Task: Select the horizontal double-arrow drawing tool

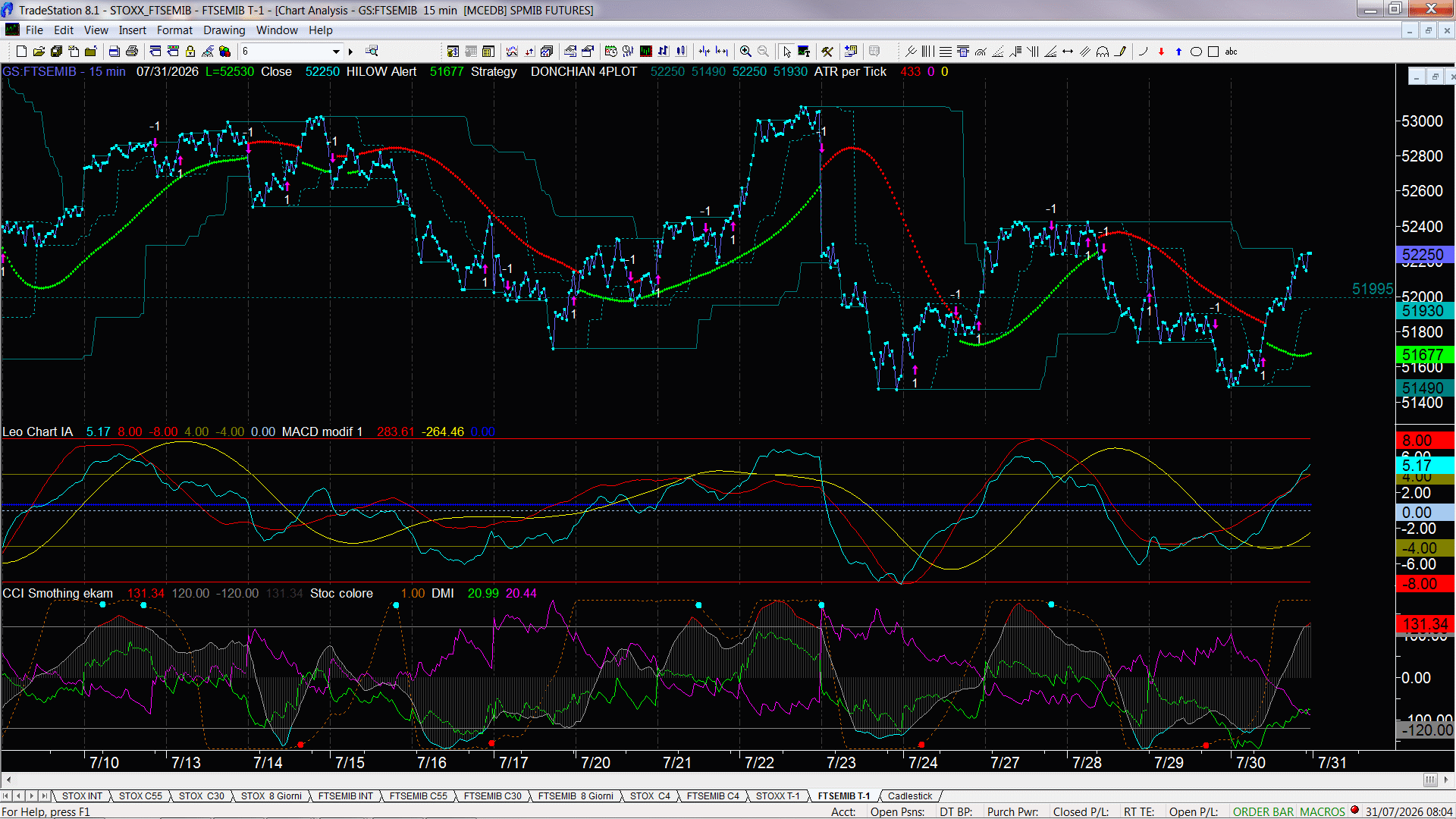Action: coord(1068,52)
